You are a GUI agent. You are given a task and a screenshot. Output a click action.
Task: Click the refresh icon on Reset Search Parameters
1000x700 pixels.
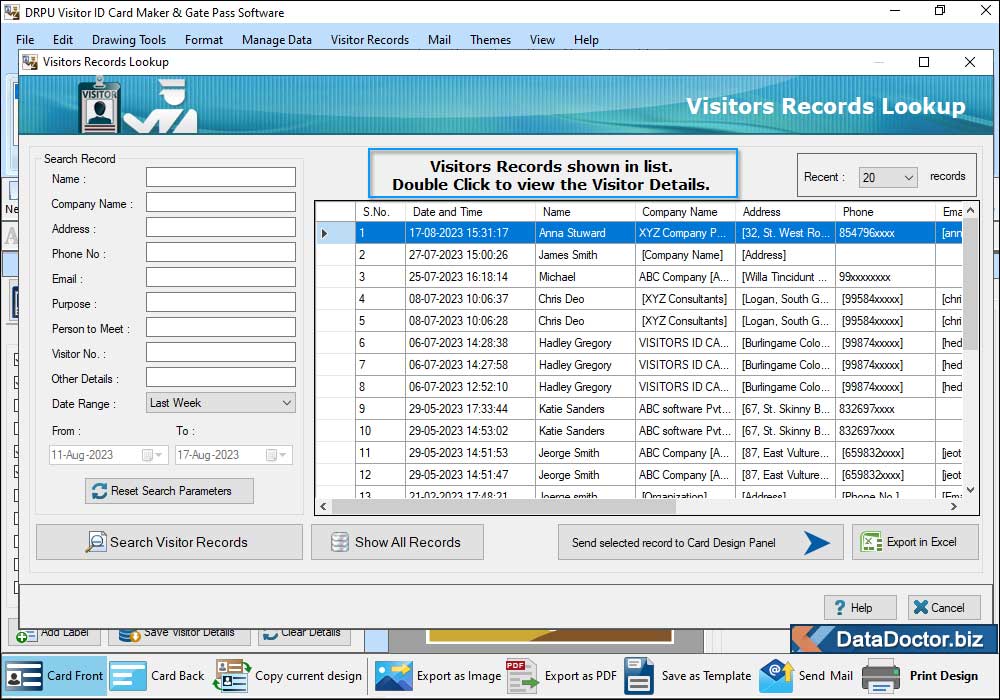[x=99, y=491]
